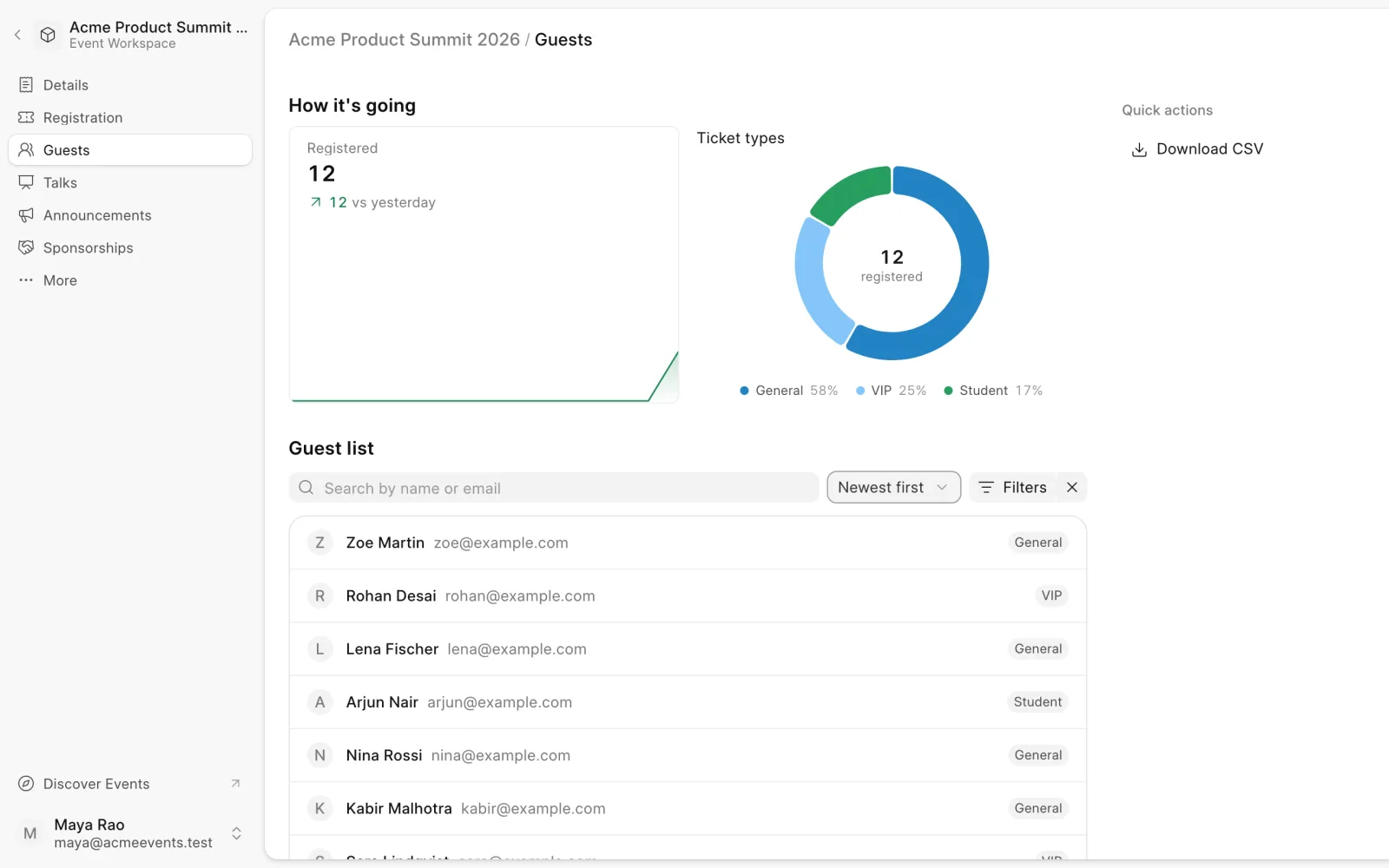The height and width of the screenshot is (868, 1389).
Task: Click the General blue legend dot
Action: (x=744, y=391)
